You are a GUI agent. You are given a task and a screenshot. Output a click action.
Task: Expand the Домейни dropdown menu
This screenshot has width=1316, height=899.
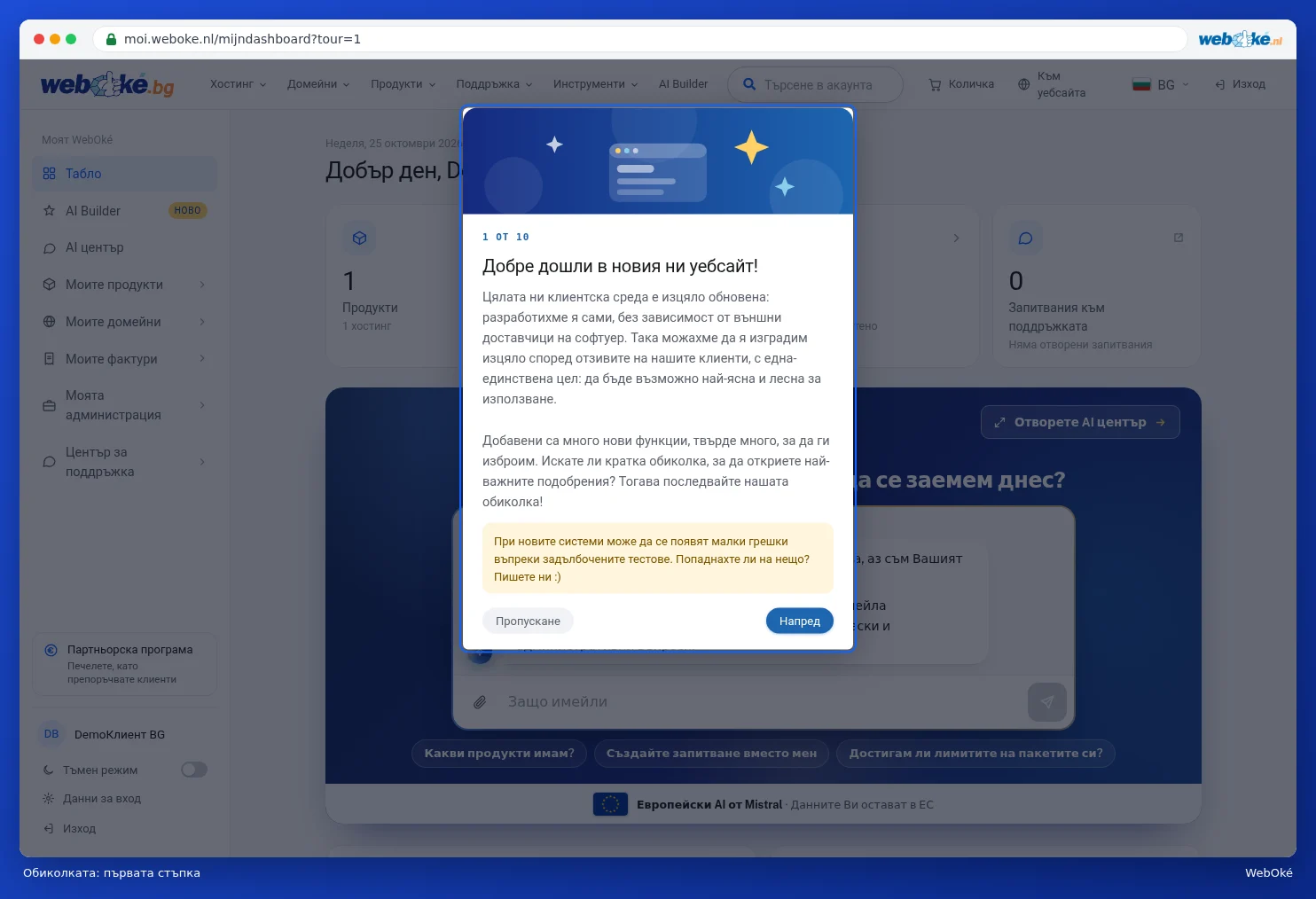tap(318, 84)
